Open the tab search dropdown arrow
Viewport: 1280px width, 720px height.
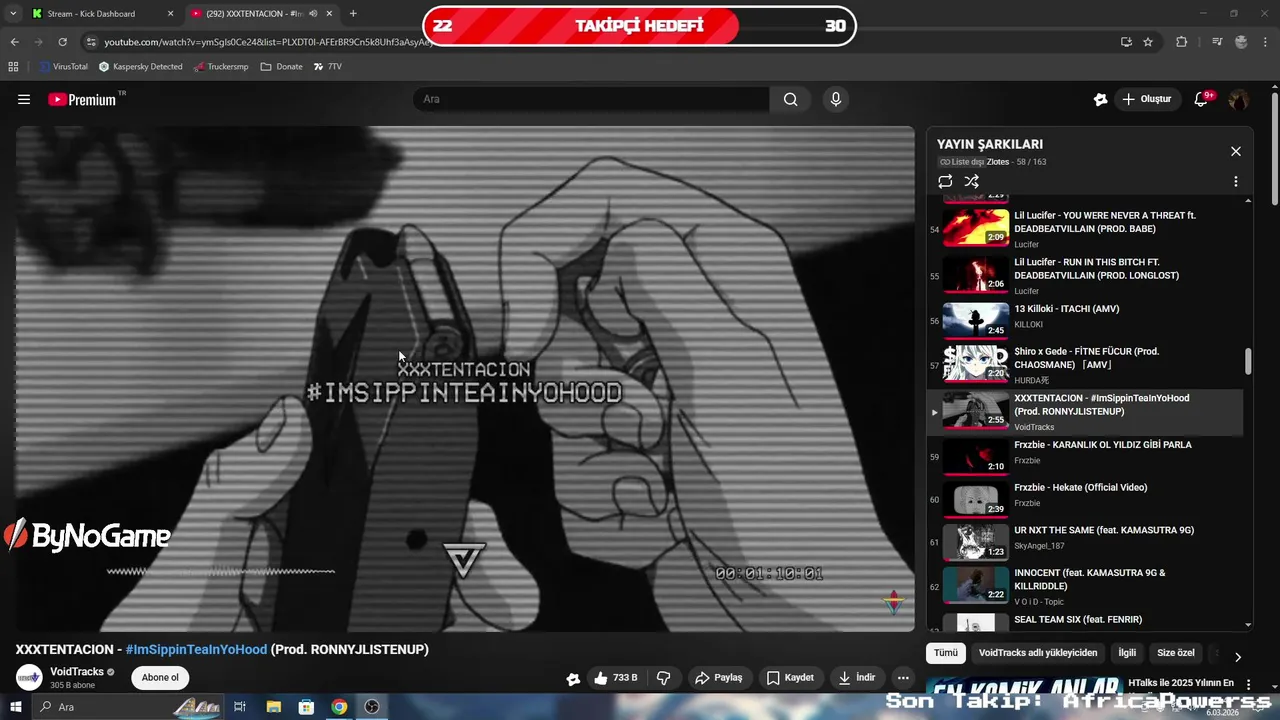pos(13,14)
